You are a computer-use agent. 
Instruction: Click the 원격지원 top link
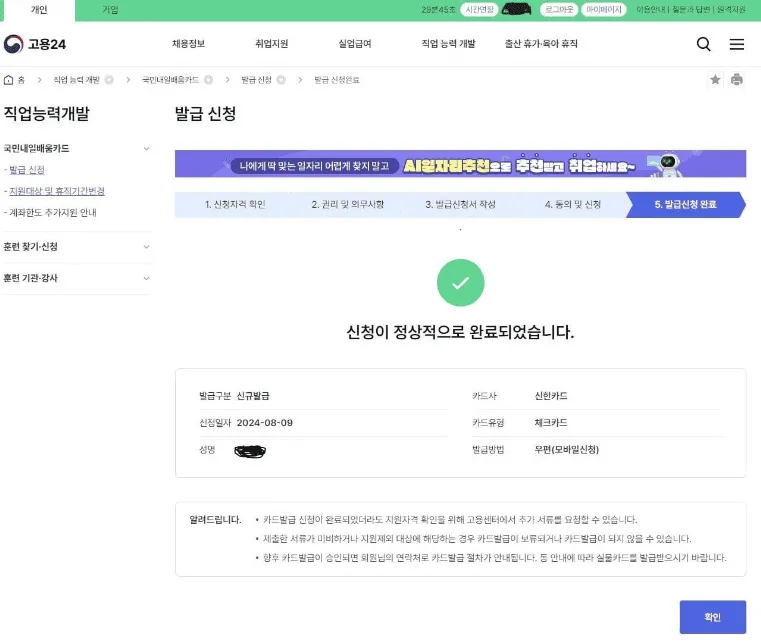[731, 10]
